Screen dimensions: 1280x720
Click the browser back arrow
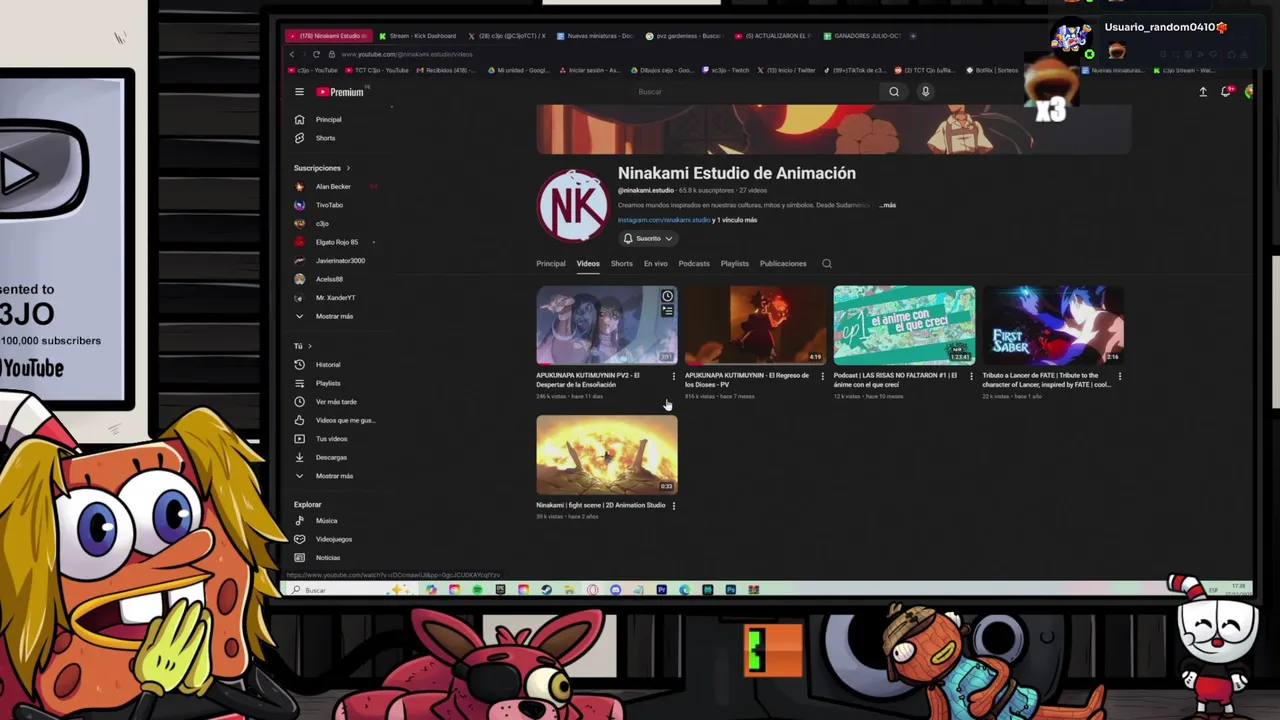point(292,54)
